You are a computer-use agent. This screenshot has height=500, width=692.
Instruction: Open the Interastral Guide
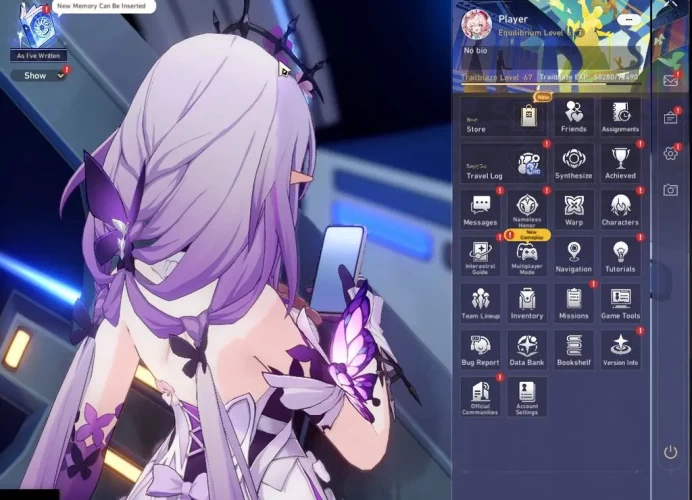(480, 257)
